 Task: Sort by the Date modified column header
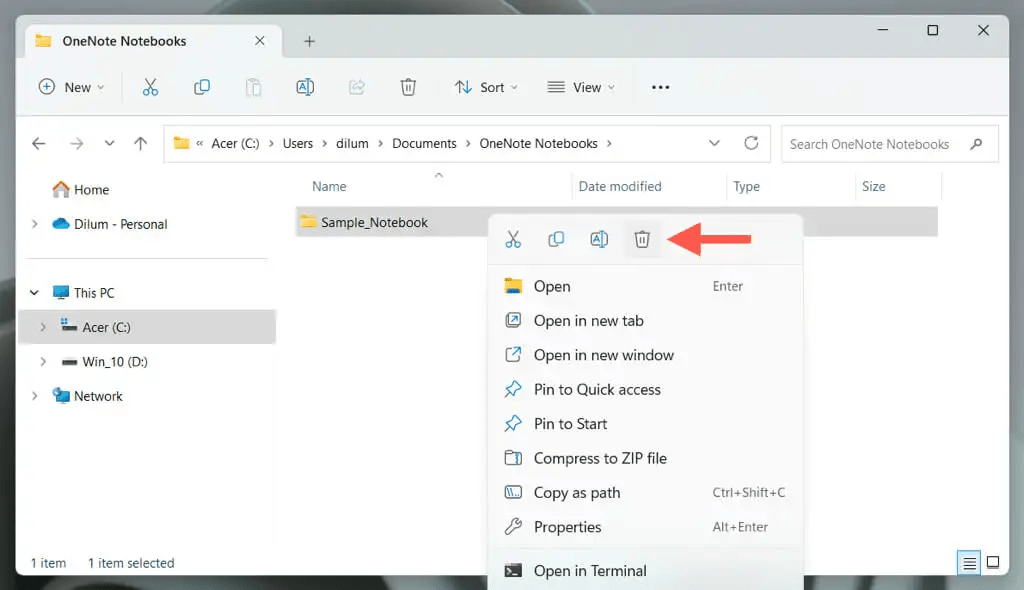pos(620,186)
